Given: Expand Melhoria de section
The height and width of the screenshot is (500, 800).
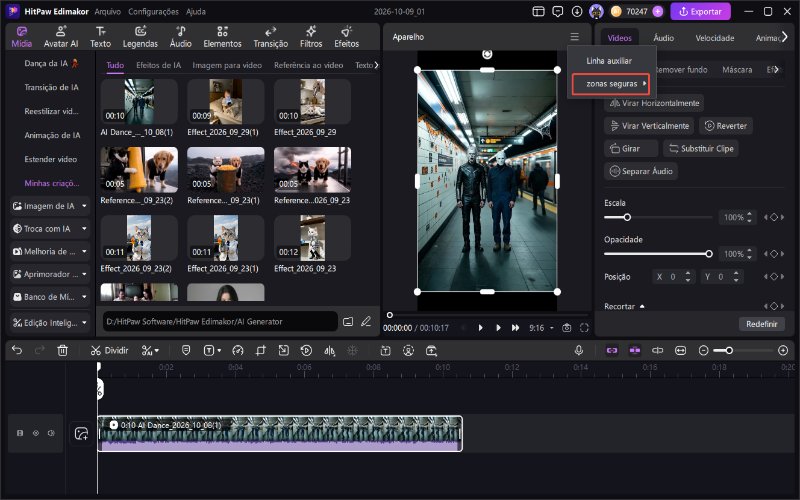Looking at the screenshot, I should [x=49, y=252].
